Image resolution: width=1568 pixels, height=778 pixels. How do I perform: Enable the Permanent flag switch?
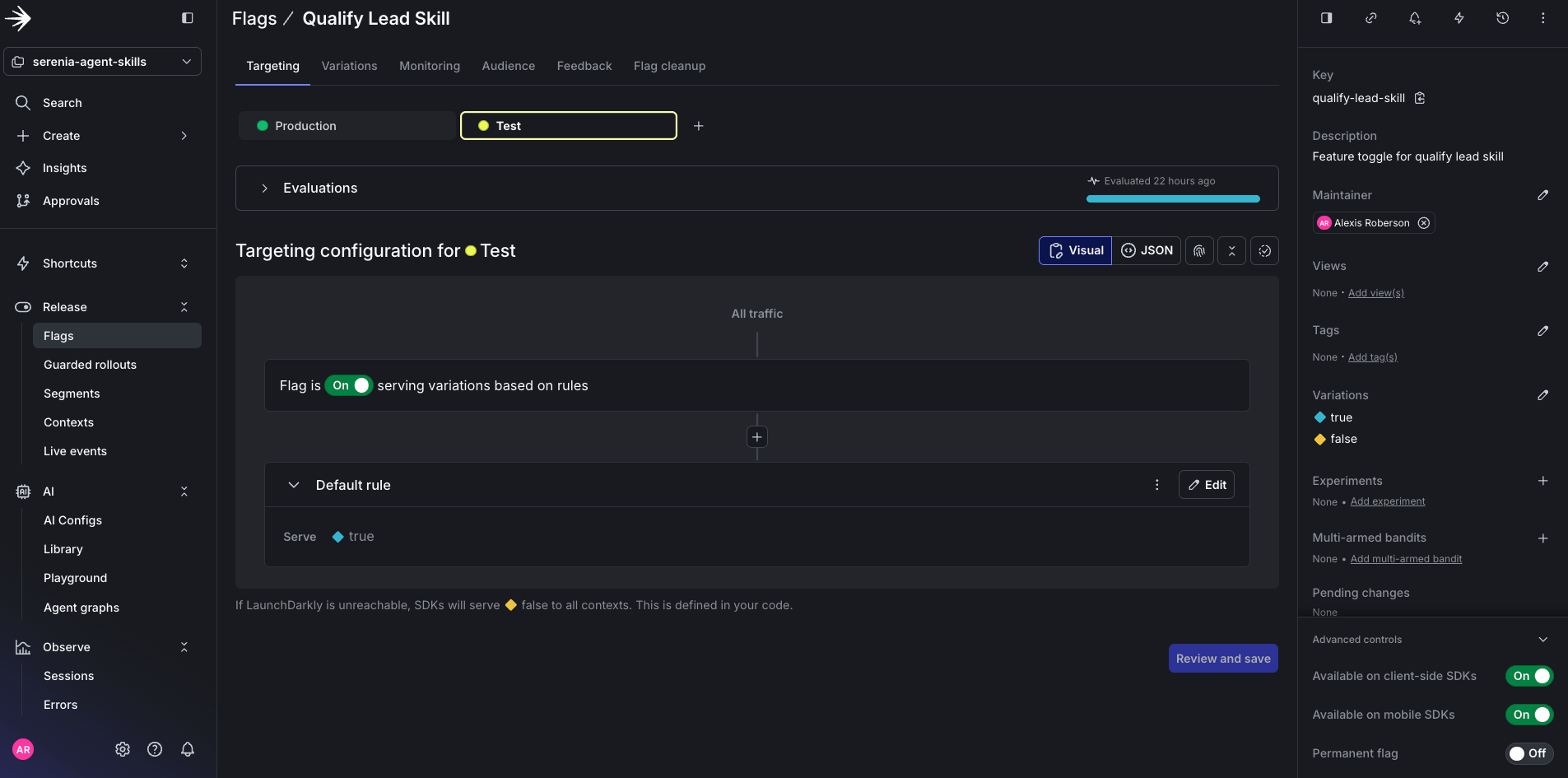click(x=1529, y=753)
